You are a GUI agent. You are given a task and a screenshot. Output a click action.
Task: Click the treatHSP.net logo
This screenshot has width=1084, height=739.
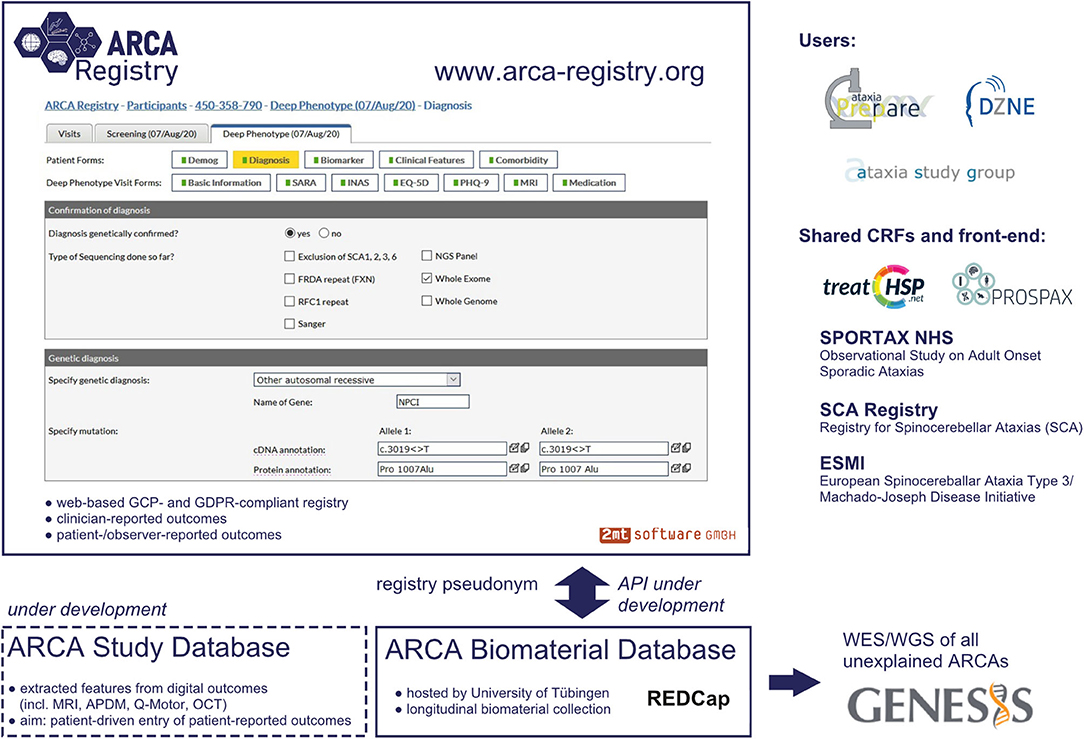[874, 286]
